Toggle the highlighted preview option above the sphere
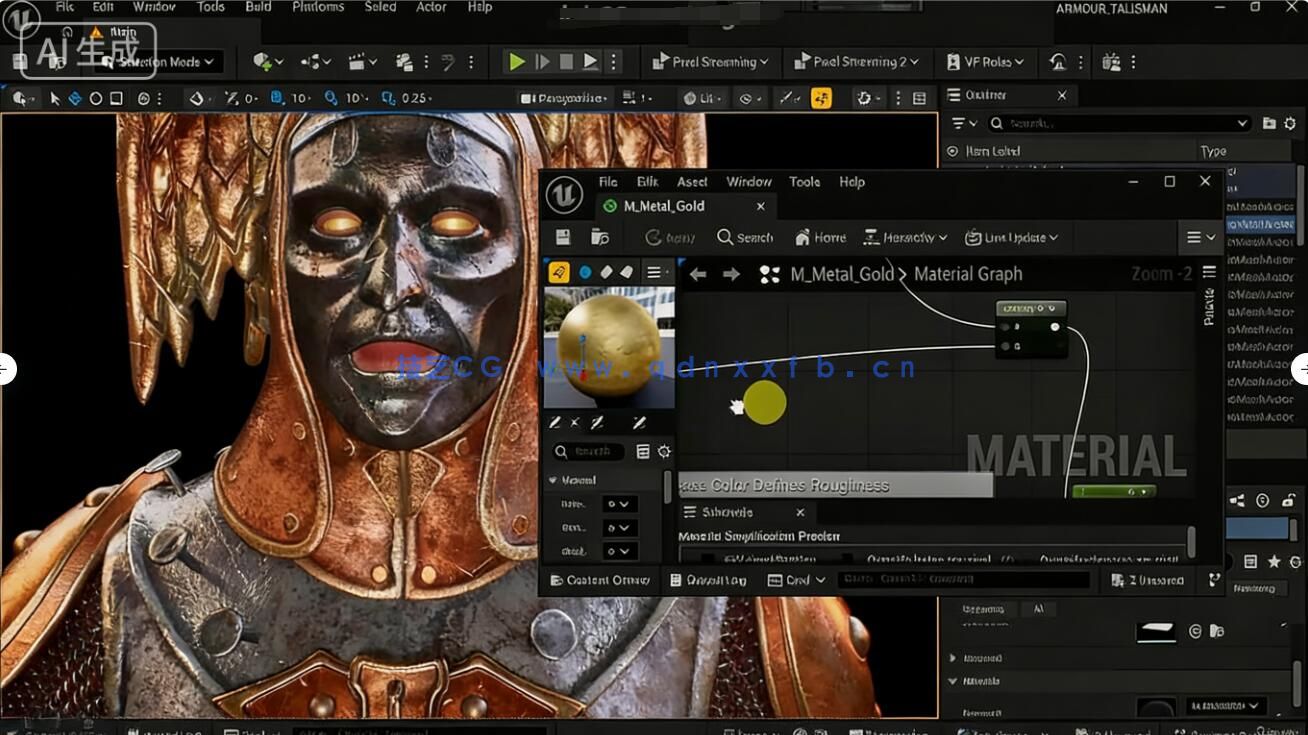 coord(557,271)
